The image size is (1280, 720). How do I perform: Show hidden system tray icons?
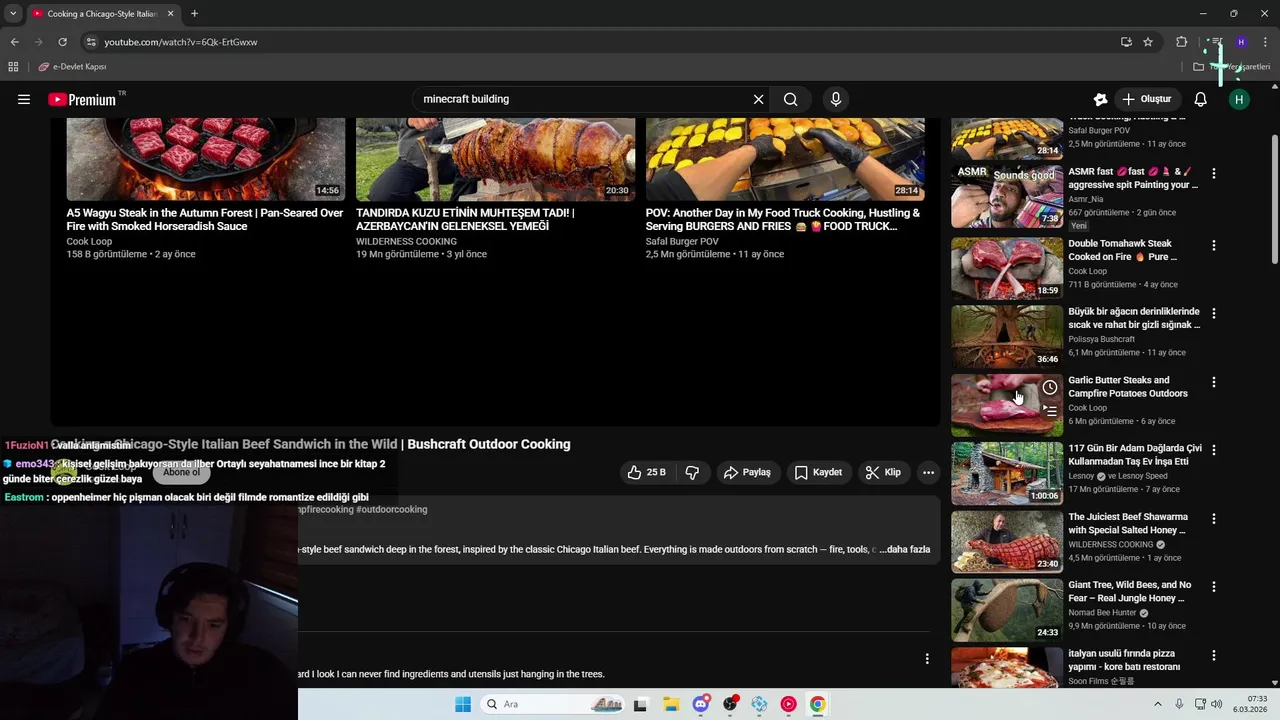(x=1158, y=704)
